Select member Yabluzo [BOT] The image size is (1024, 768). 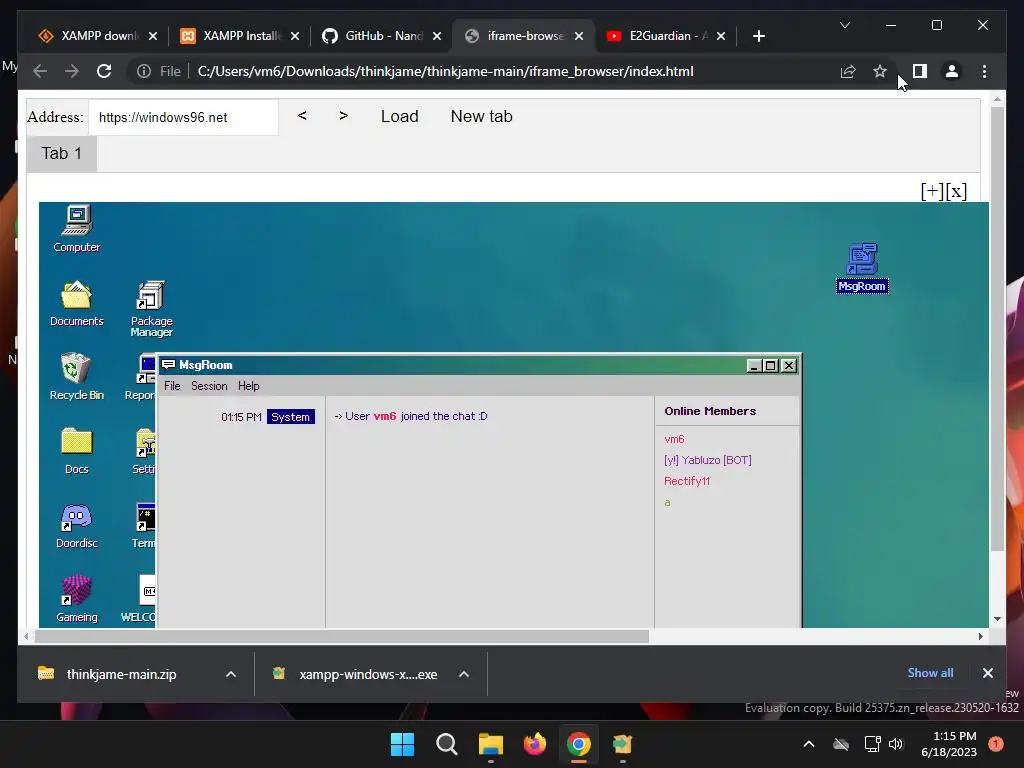(x=708, y=460)
